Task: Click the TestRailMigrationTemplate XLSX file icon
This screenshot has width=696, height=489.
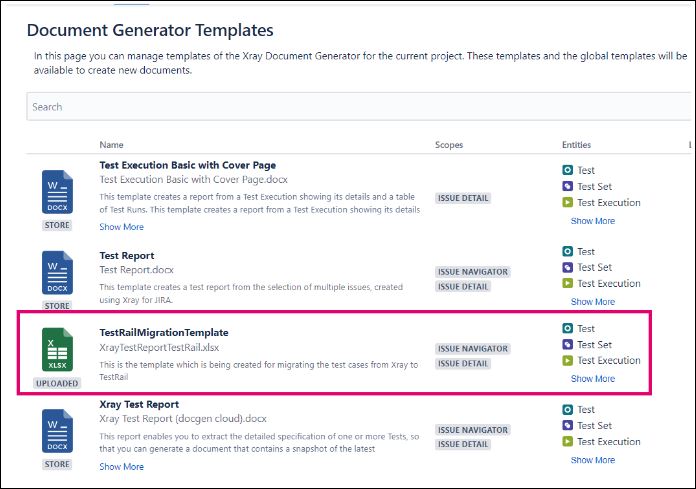Action: click(56, 350)
